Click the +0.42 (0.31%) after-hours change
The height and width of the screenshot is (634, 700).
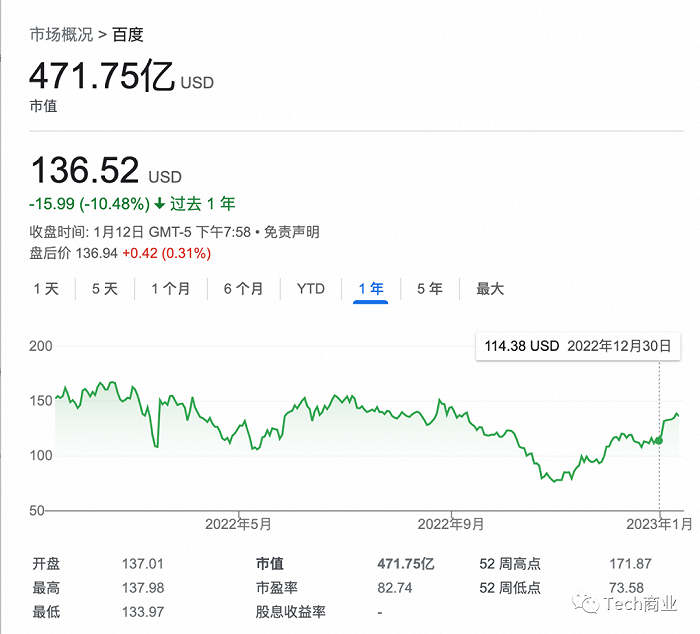coord(167,254)
